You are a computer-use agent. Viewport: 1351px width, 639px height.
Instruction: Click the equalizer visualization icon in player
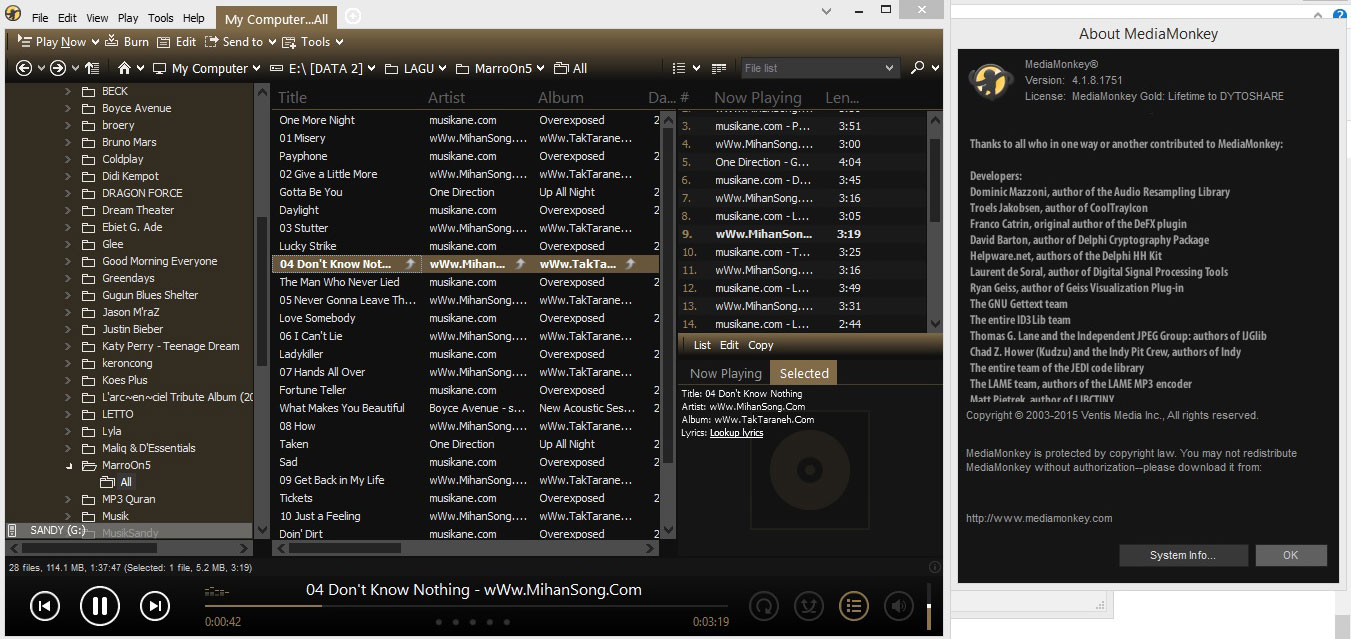click(215, 590)
